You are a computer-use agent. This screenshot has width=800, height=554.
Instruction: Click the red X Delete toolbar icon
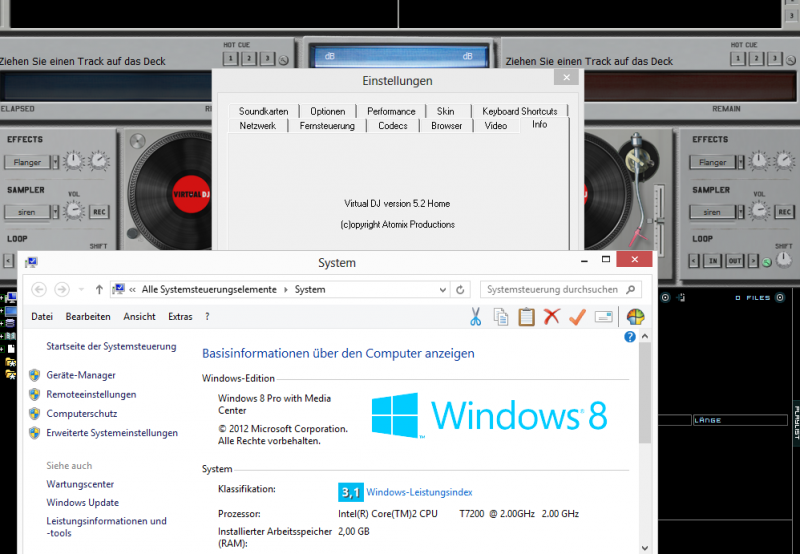pos(552,317)
